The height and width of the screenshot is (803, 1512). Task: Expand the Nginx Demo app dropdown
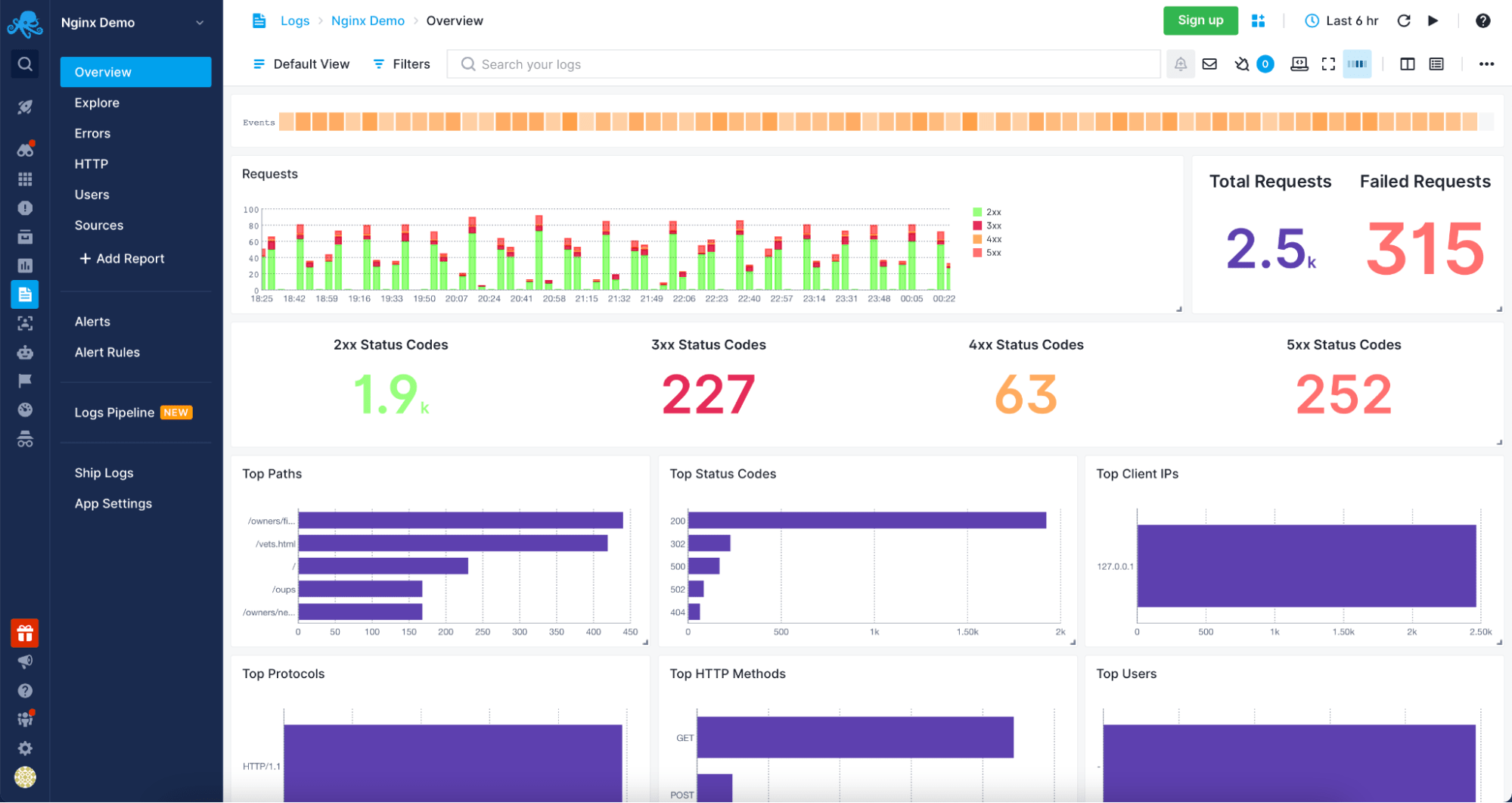click(x=200, y=22)
